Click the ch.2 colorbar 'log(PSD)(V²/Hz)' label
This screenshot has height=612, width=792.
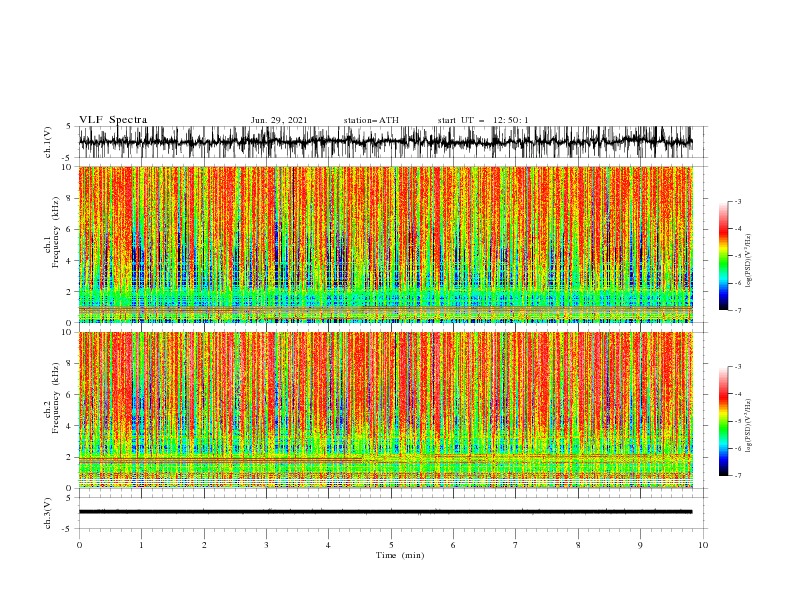(748, 426)
